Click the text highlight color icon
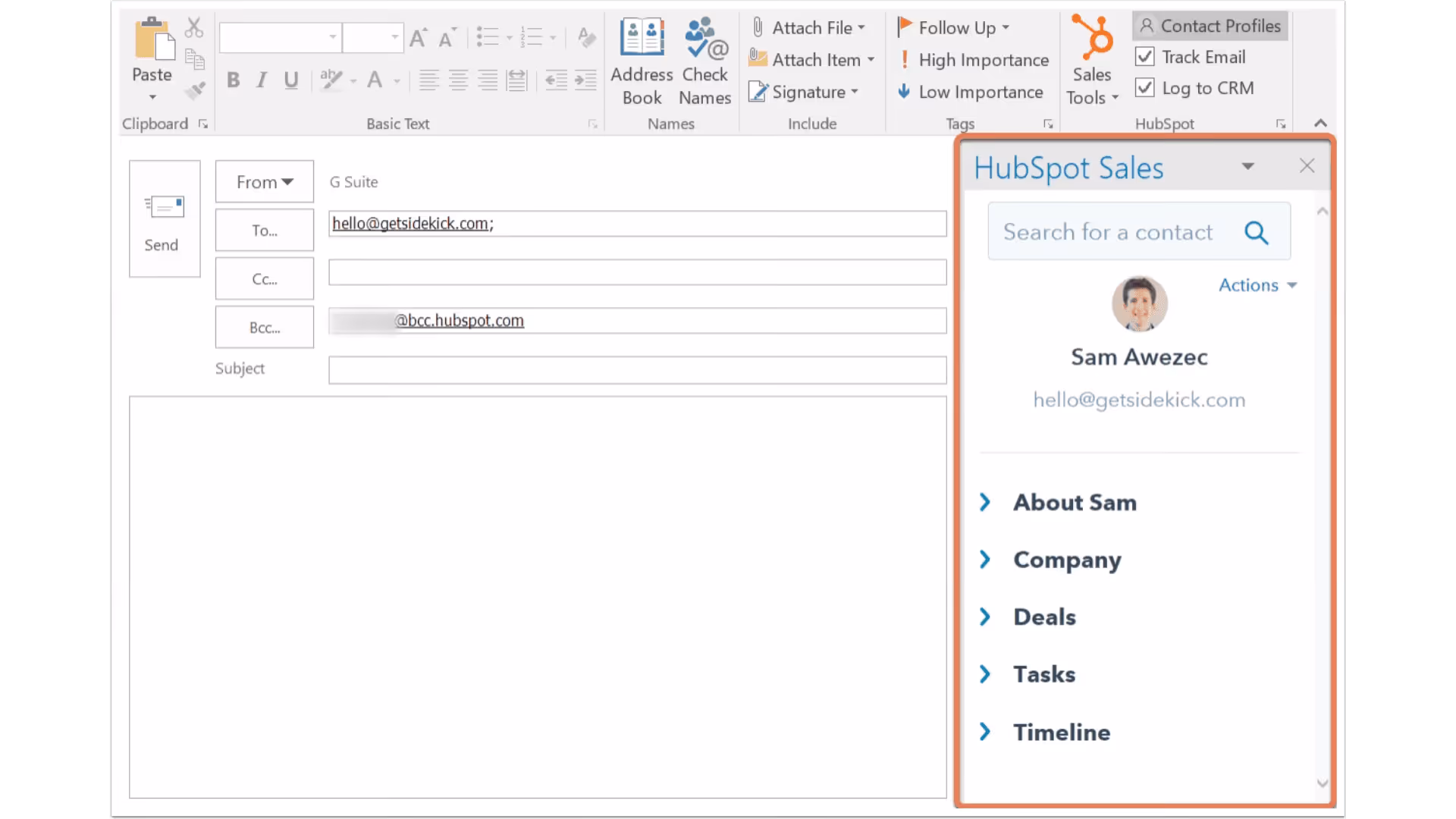This screenshot has height=819, width=1456. click(x=331, y=80)
